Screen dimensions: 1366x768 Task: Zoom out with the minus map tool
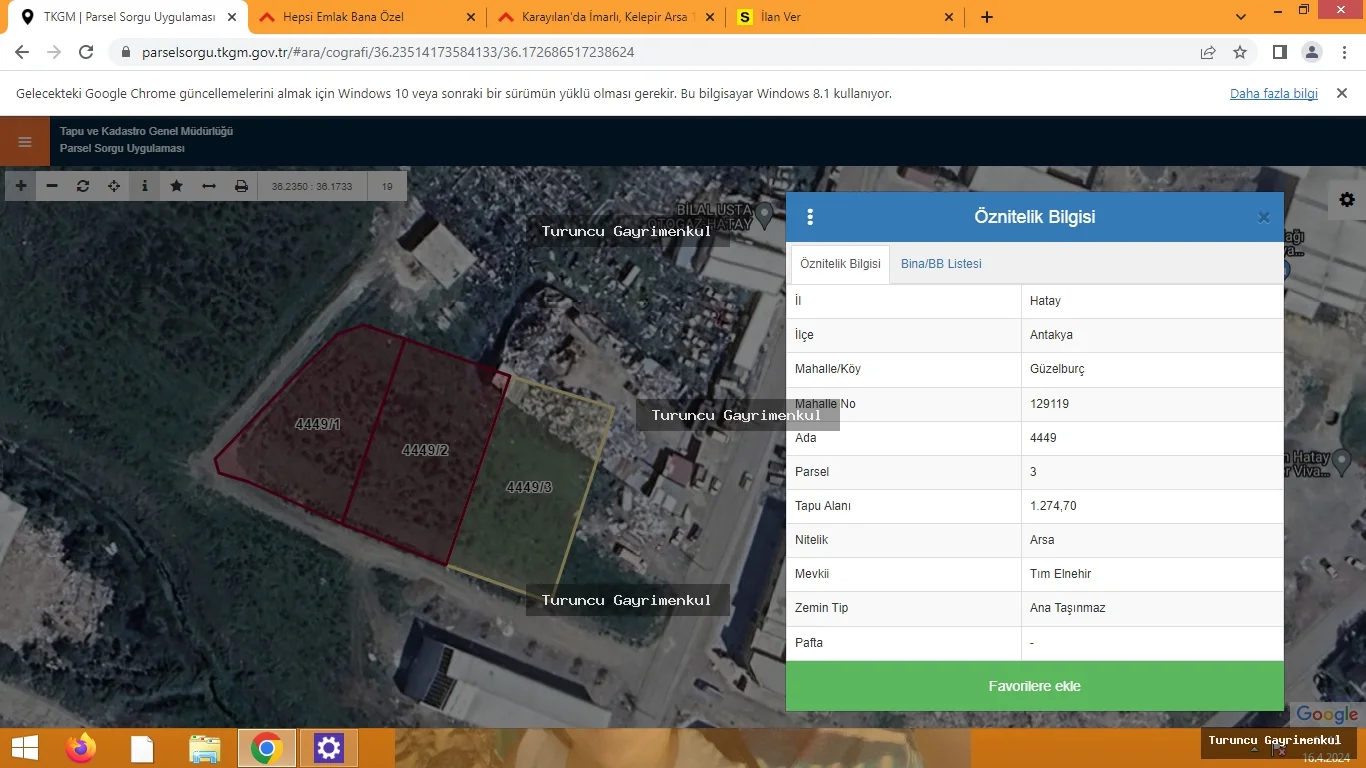tap(52, 186)
